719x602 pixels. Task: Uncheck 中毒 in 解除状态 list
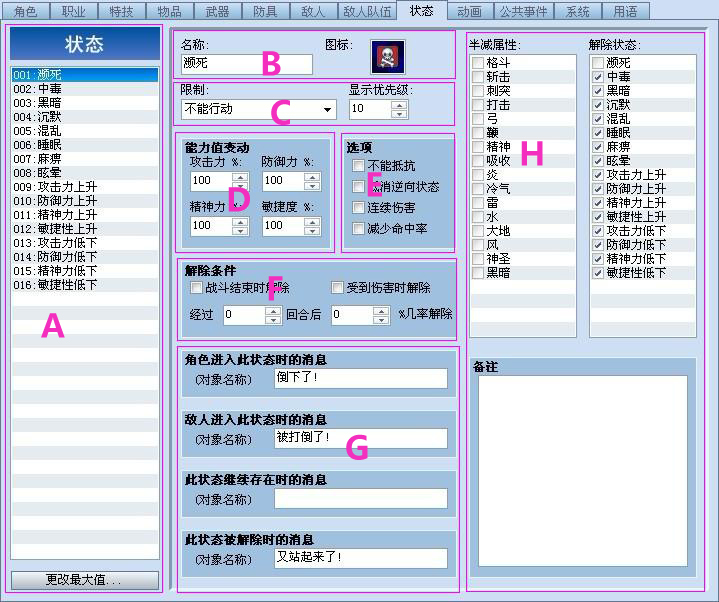598,77
